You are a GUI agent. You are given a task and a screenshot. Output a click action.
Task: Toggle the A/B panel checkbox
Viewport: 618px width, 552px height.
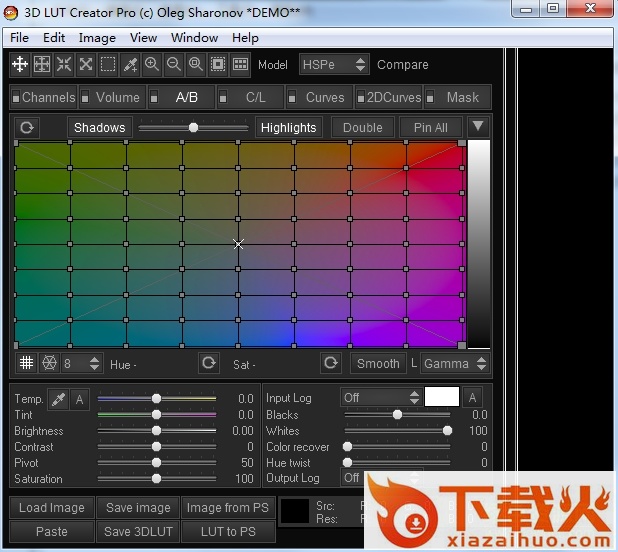(154, 98)
